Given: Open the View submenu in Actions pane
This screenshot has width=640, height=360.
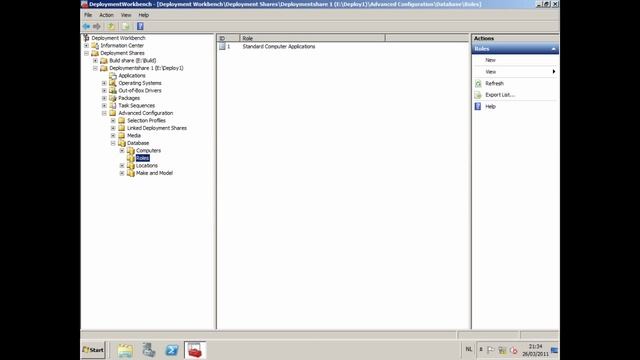Looking at the screenshot, I should 515,72.
